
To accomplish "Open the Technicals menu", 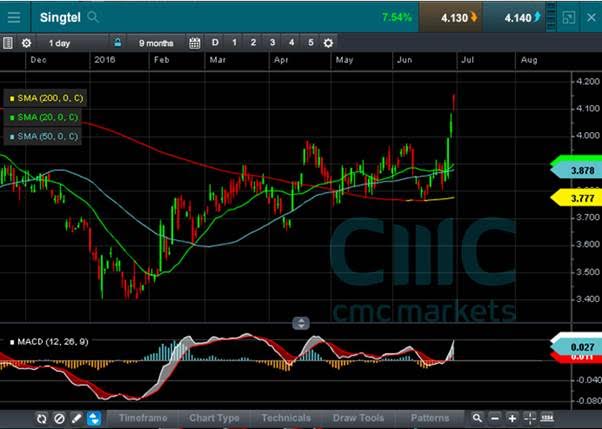I will point(286,418).
